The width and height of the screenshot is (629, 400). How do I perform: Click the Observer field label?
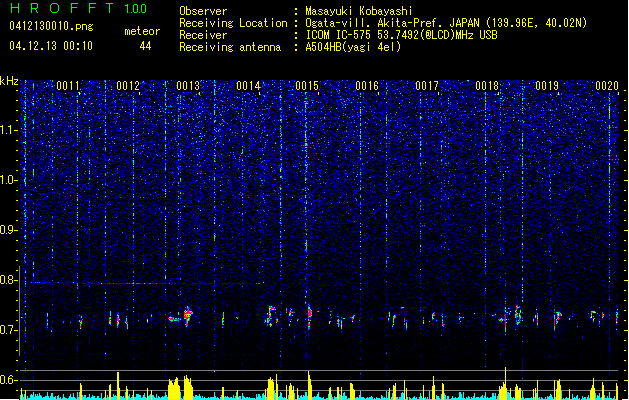203,11
